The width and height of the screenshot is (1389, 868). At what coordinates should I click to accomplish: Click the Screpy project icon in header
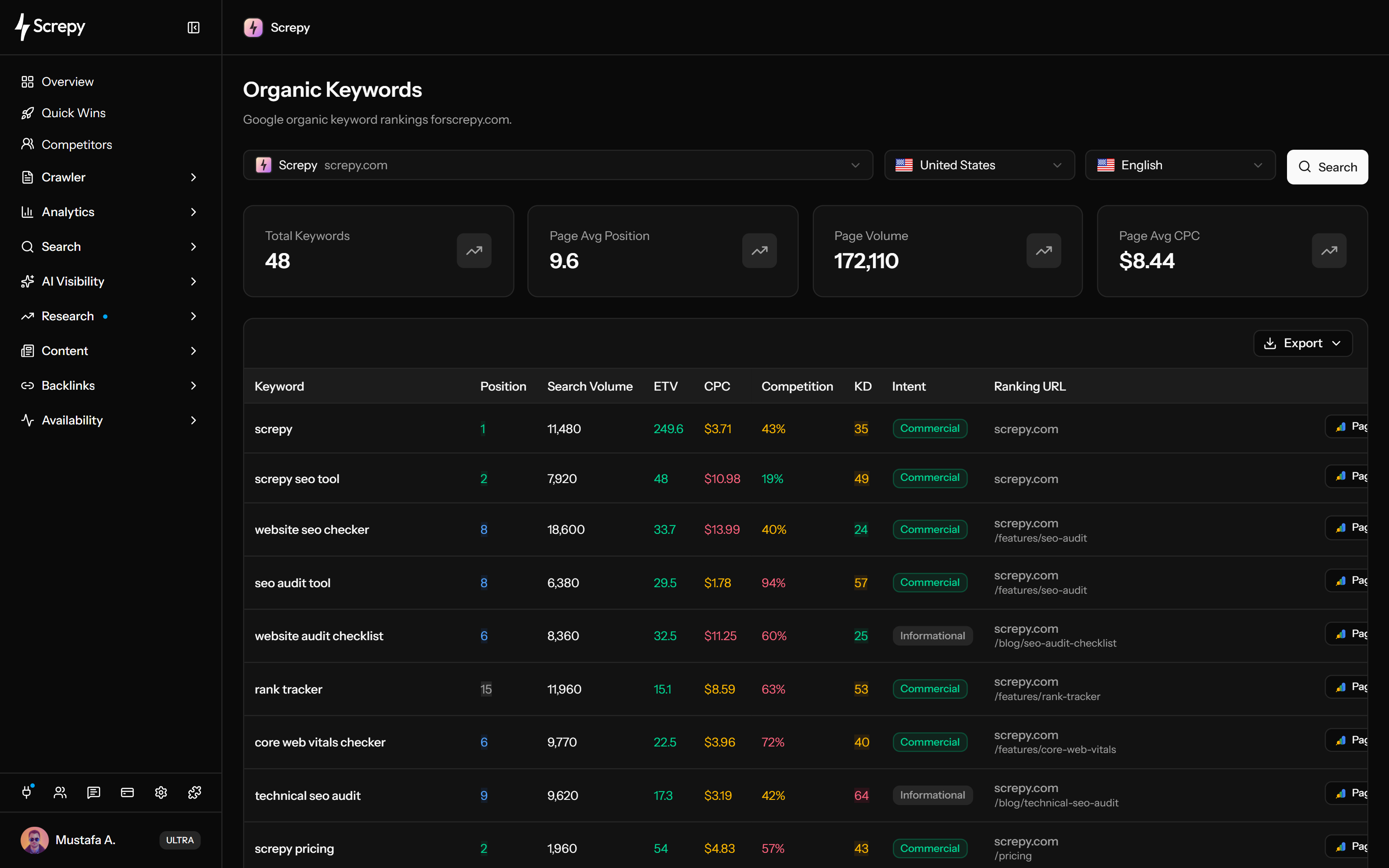click(x=253, y=27)
